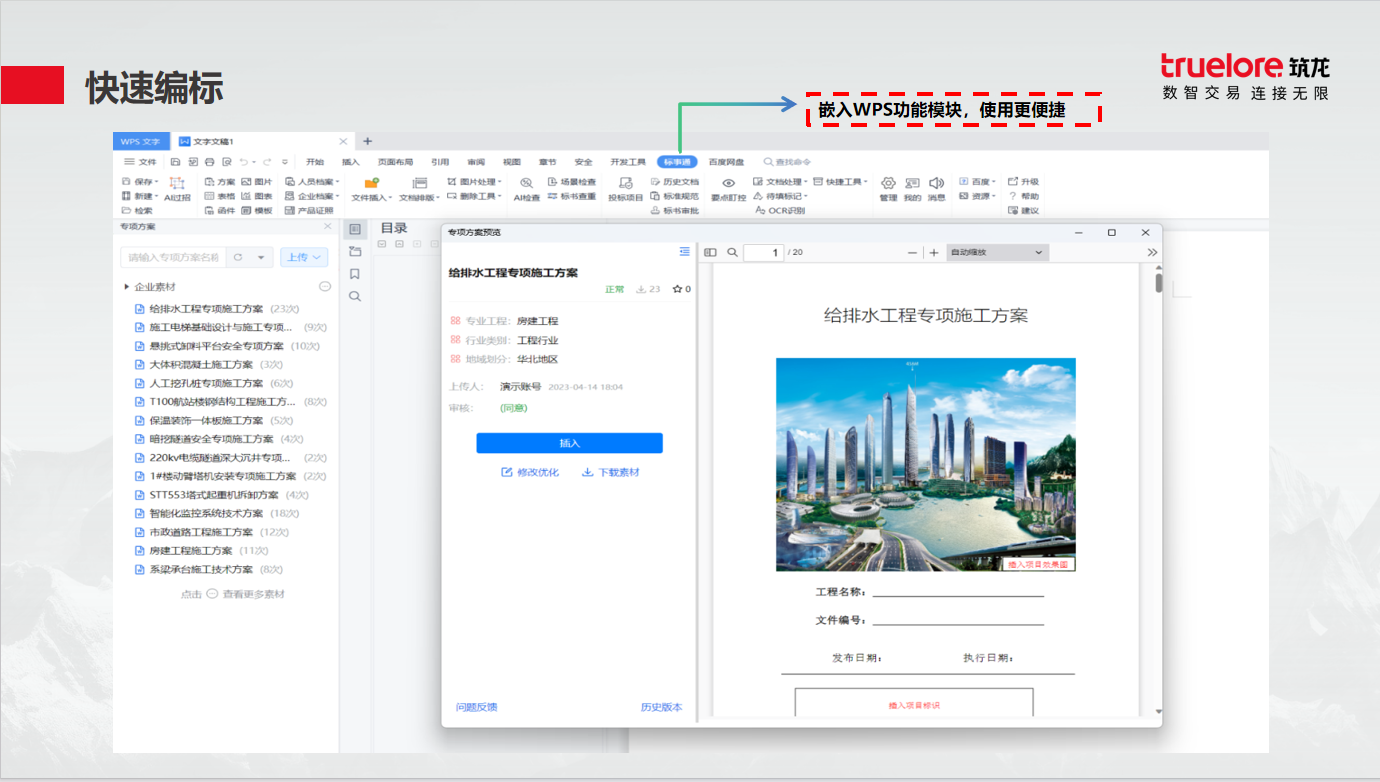Click the star favorite icon in preview

pos(677,289)
